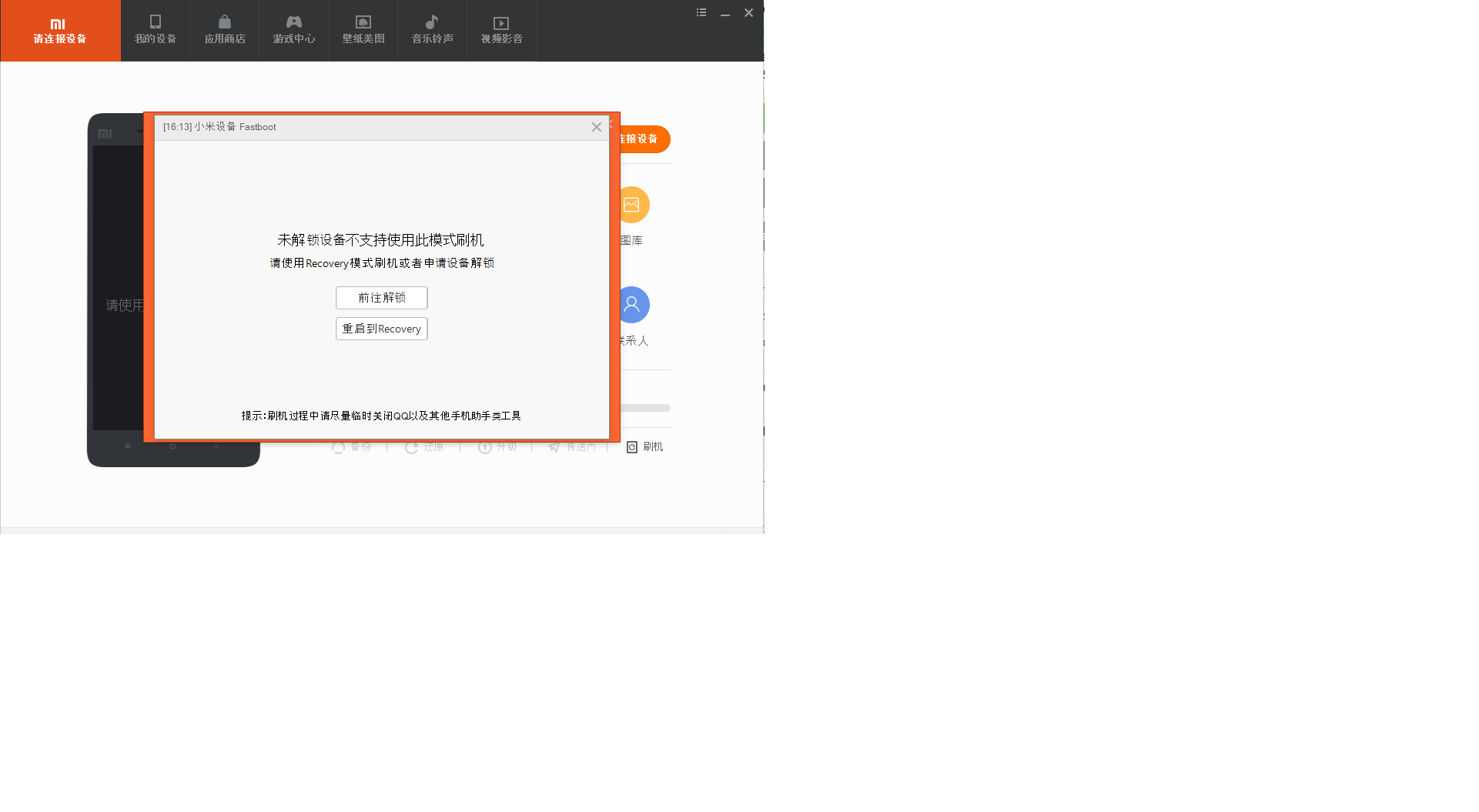Image resolution: width=1479 pixels, height=812 pixels.
Task: Click the MI 请连接设备 home tab
Action: coord(60,31)
